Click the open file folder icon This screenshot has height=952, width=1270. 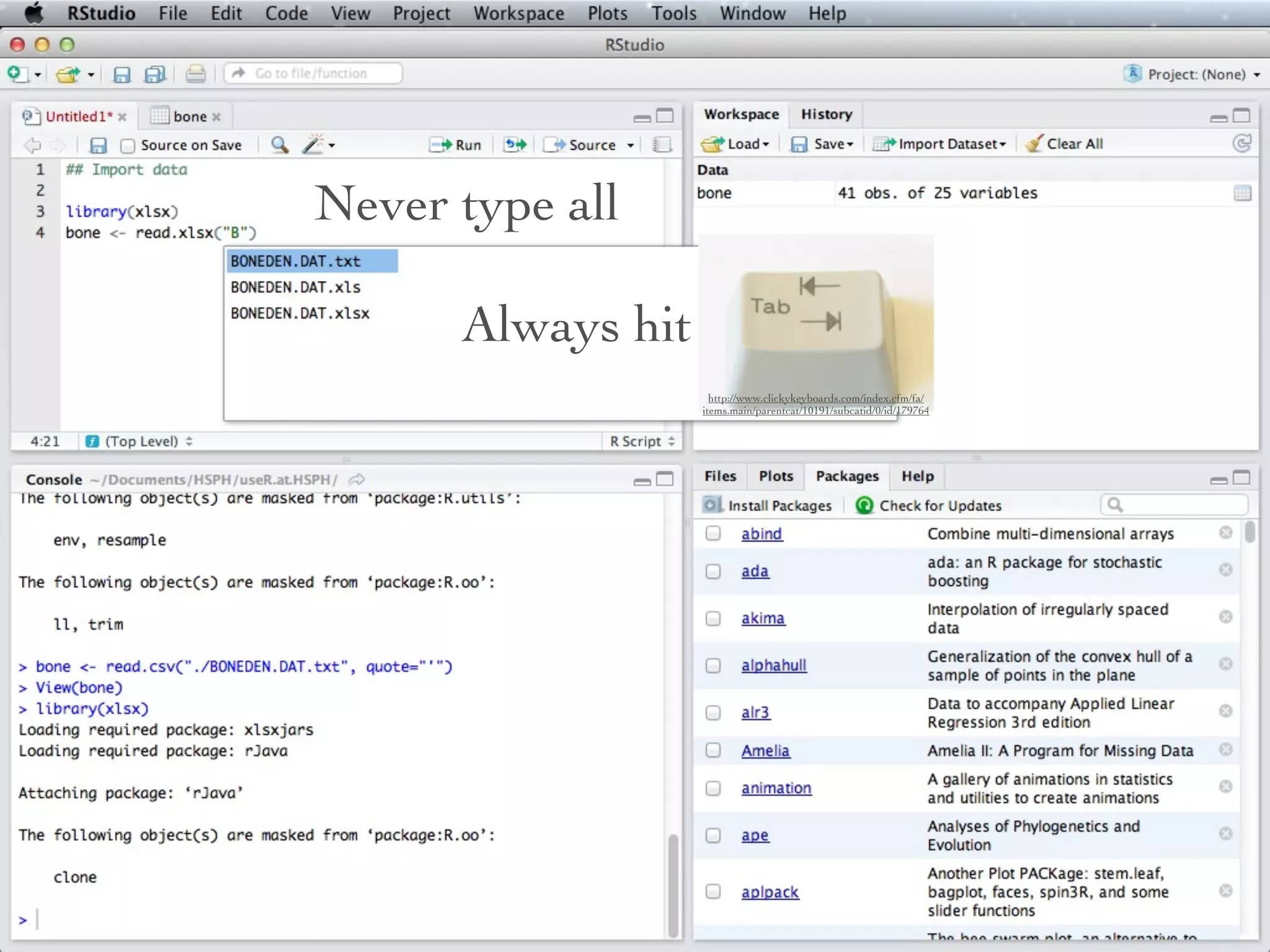point(68,74)
